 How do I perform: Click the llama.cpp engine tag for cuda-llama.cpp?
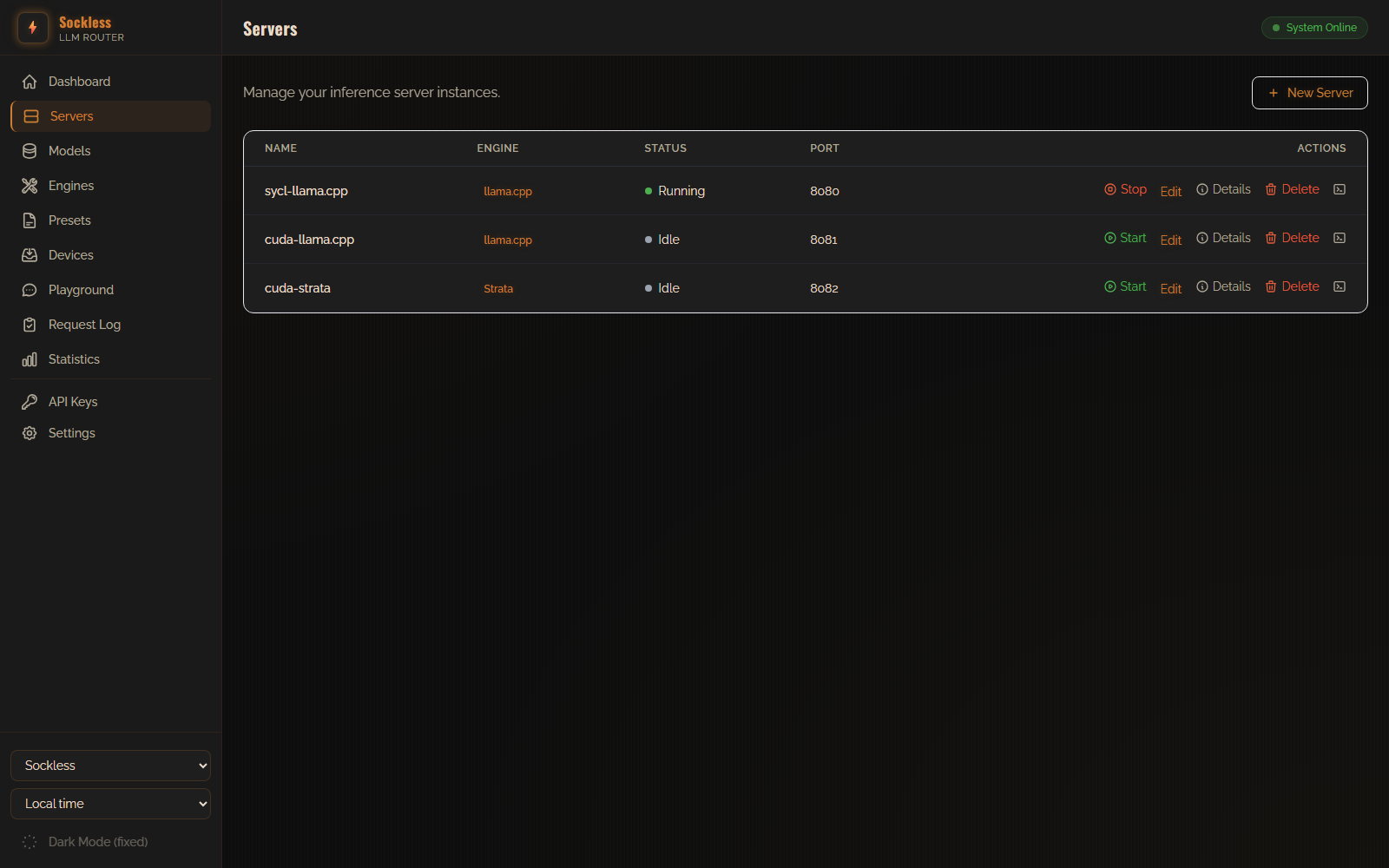click(508, 240)
